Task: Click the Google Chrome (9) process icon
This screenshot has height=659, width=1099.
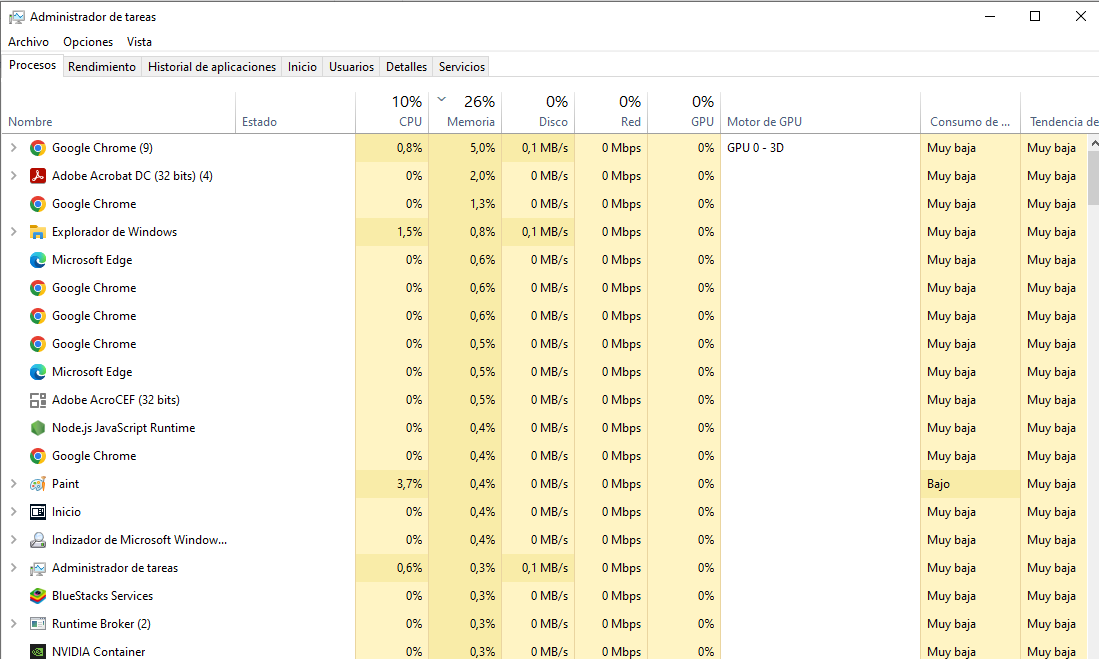Action: [x=38, y=148]
